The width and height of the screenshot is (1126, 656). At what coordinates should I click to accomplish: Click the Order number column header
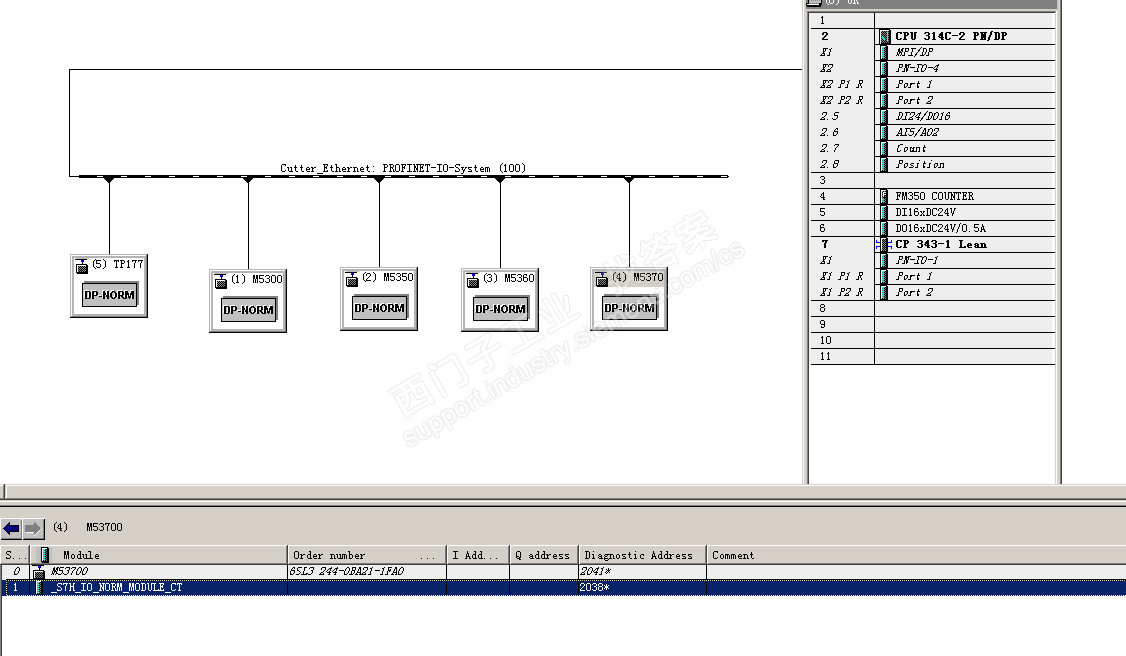point(367,556)
